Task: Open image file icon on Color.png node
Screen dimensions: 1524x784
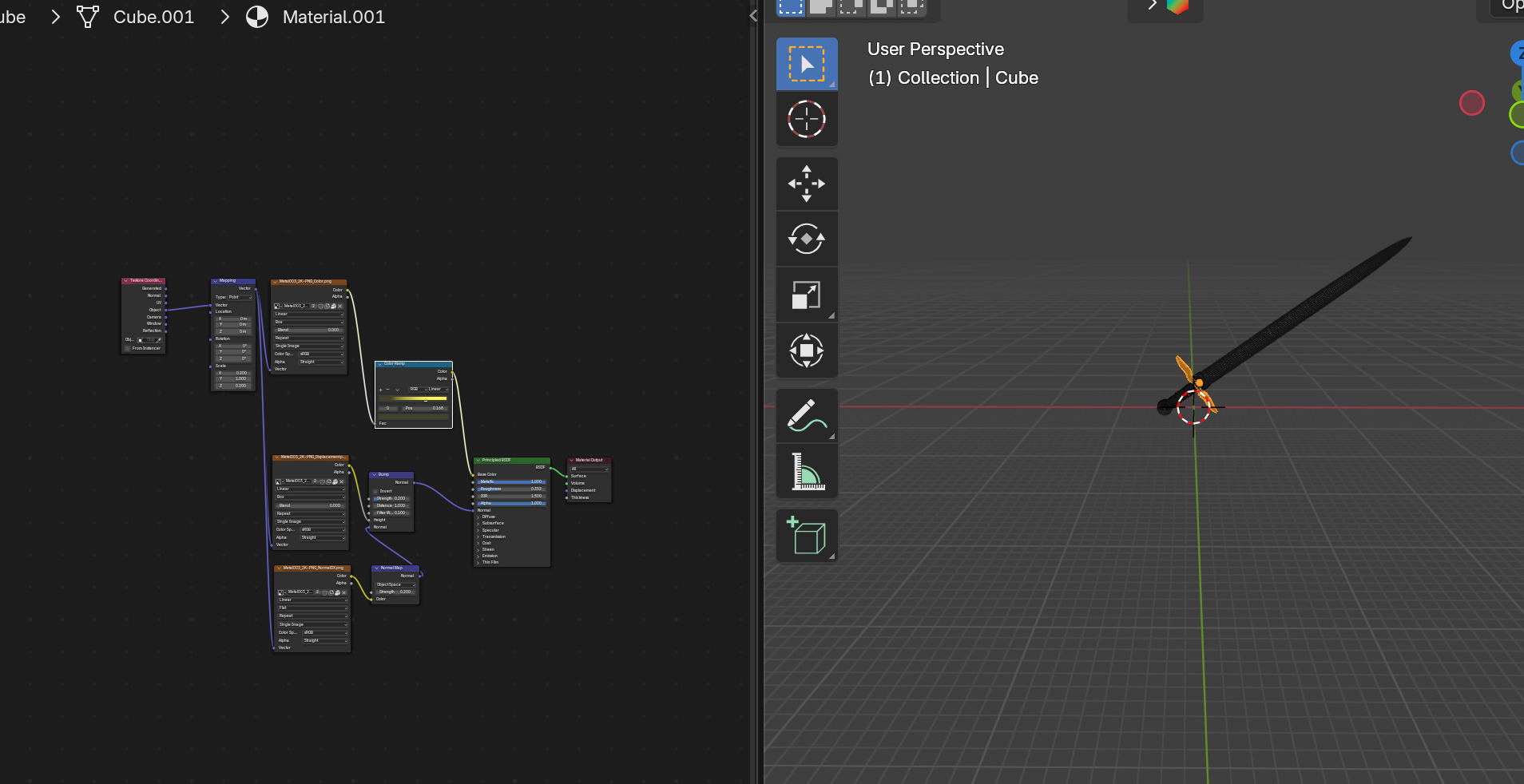Action: pos(334,306)
